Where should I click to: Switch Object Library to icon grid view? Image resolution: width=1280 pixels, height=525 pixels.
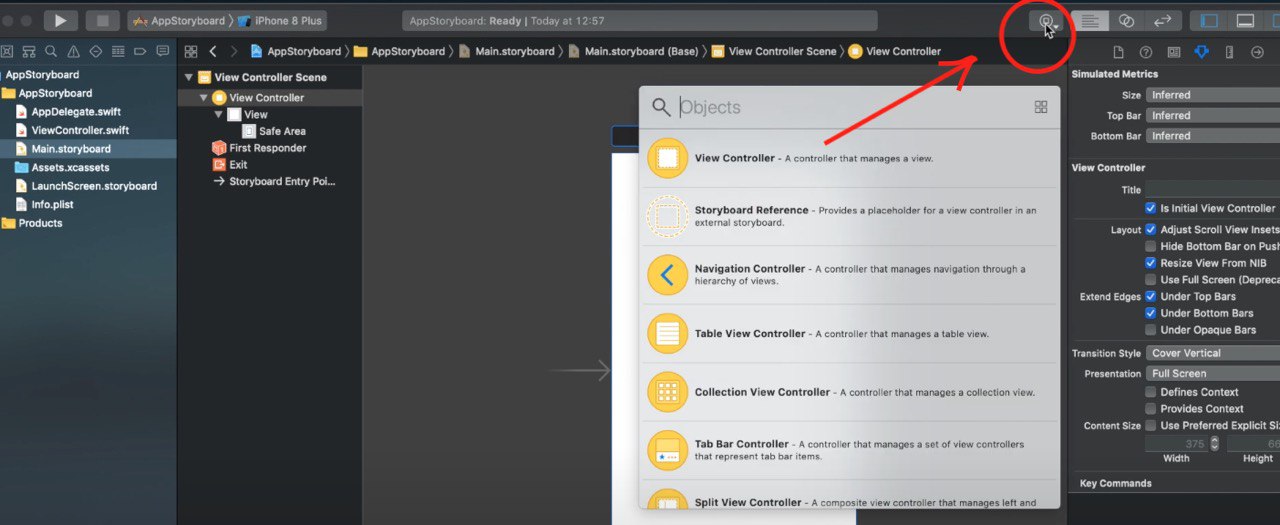[1041, 107]
